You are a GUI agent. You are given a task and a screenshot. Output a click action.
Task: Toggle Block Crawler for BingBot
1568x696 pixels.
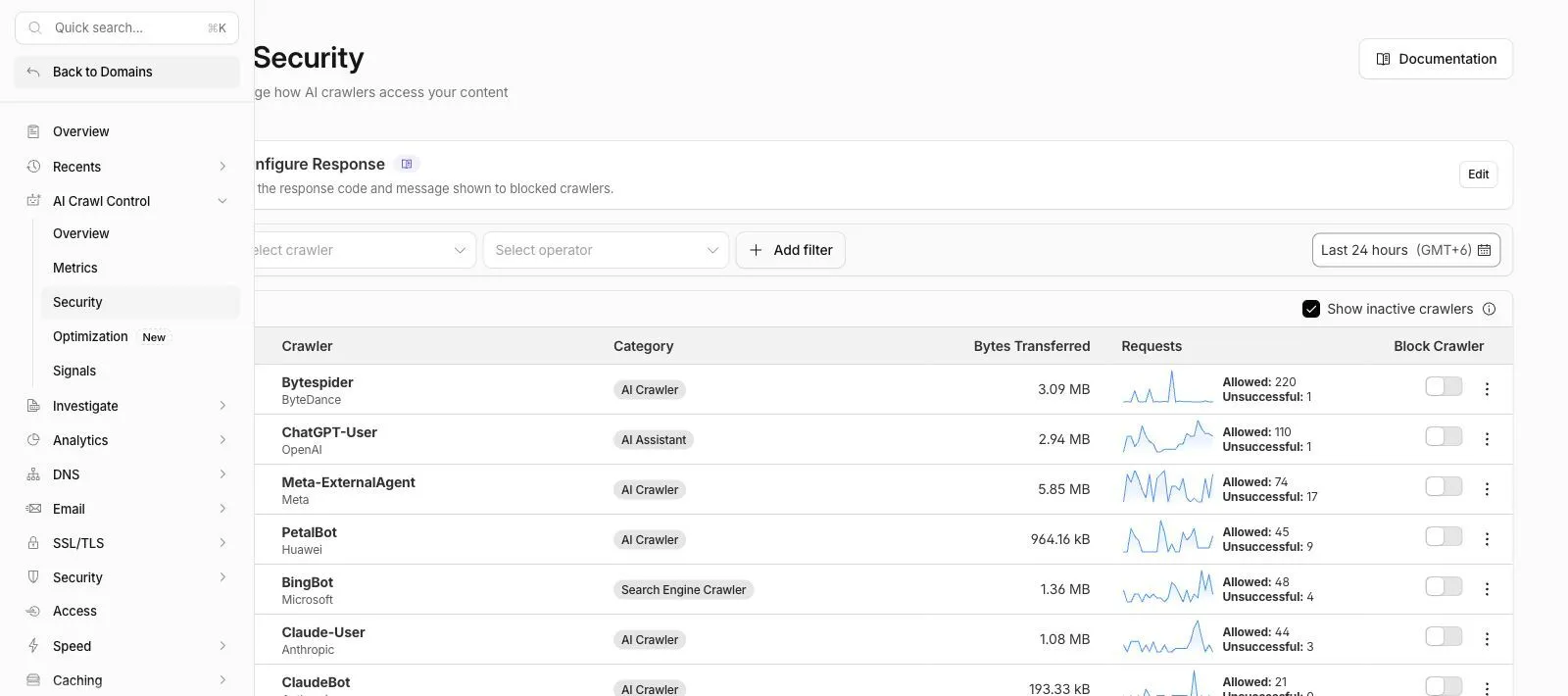[x=1444, y=586]
